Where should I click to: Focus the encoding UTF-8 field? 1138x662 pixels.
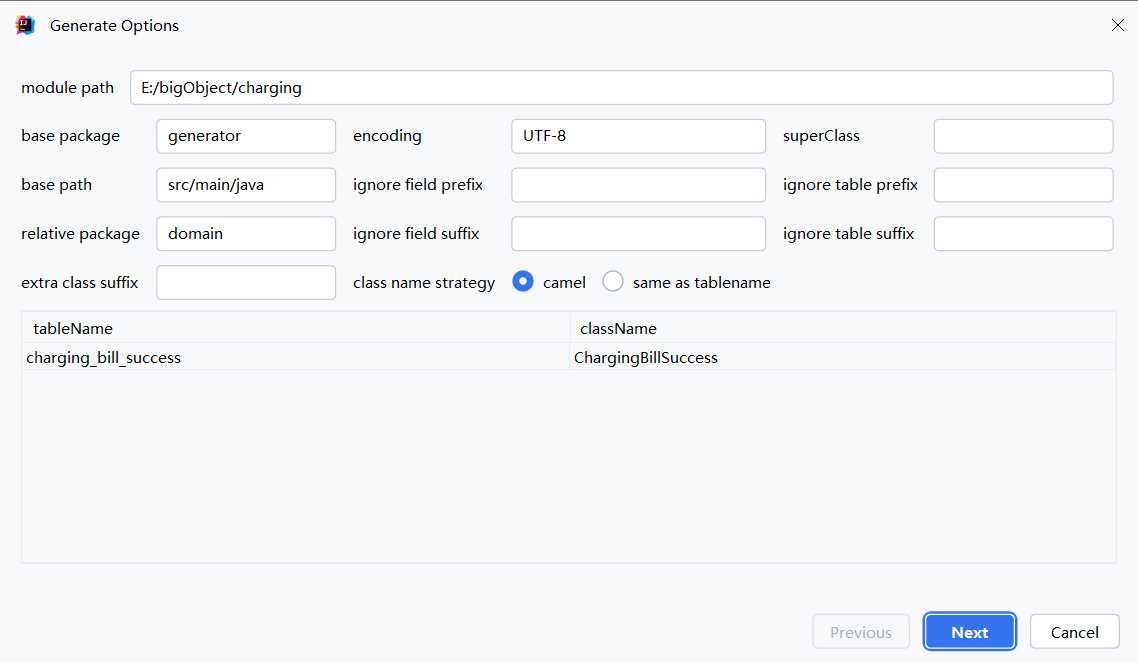point(638,136)
